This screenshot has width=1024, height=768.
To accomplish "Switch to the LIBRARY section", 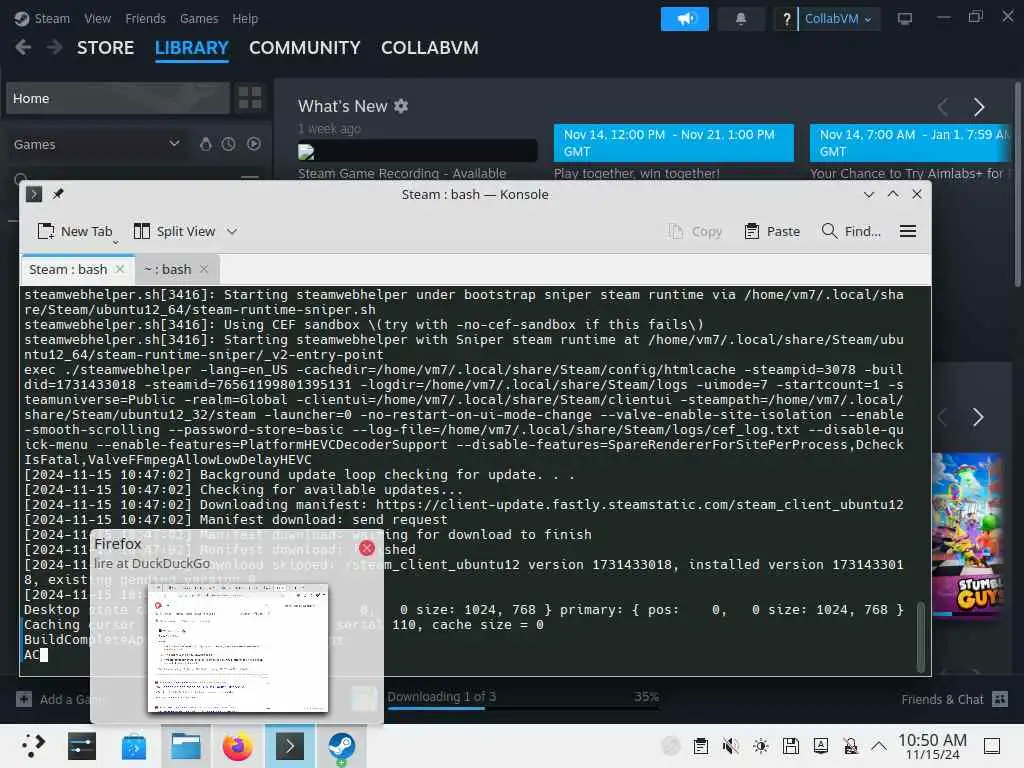I will coord(191,48).
